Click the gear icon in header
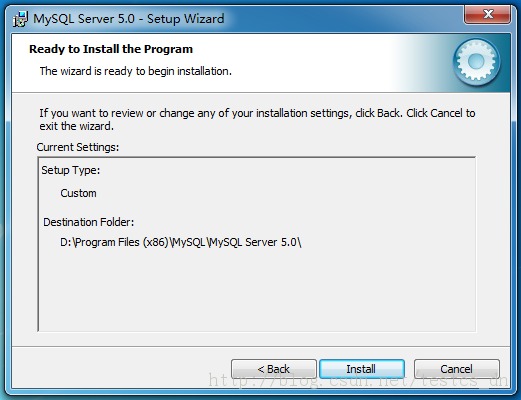Viewport: 521px width, 400px height. pyautogui.click(x=476, y=61)
